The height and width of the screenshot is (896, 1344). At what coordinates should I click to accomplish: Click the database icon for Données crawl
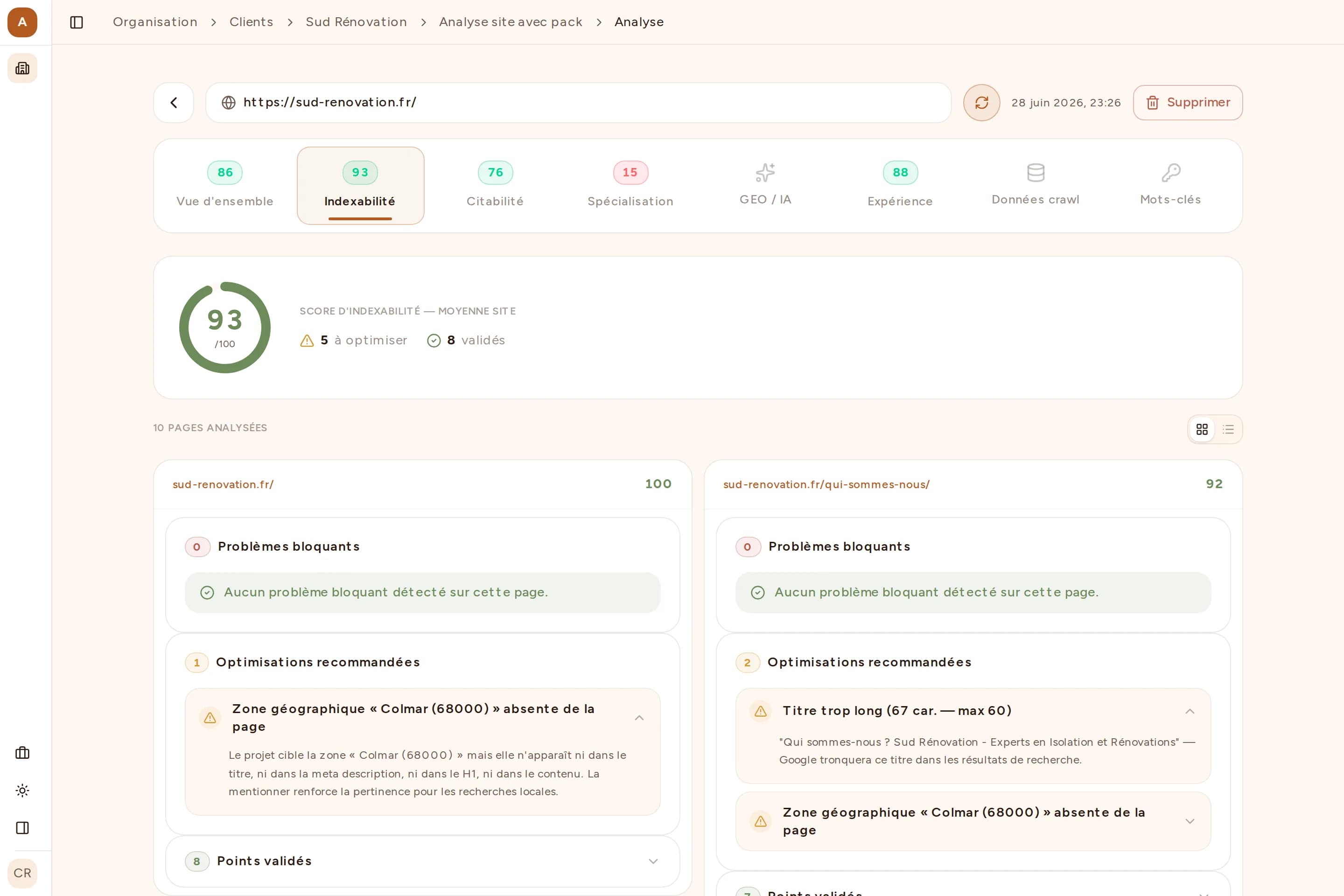(x=1036, y=172)
